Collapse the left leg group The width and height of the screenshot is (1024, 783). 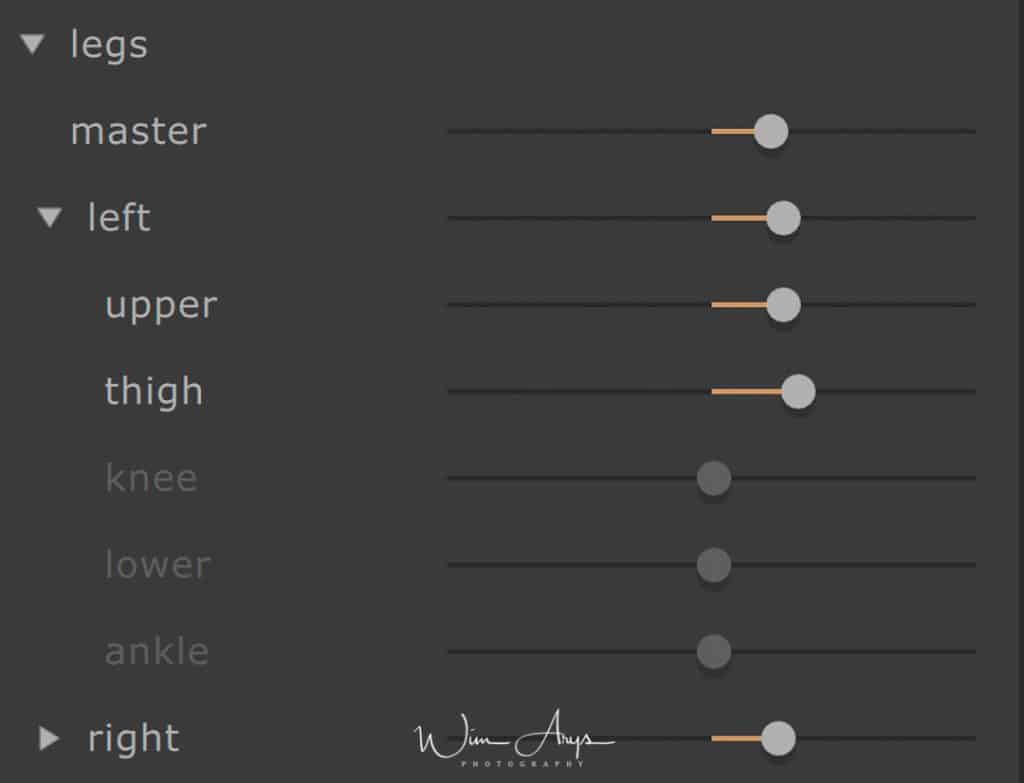(50, 217)
